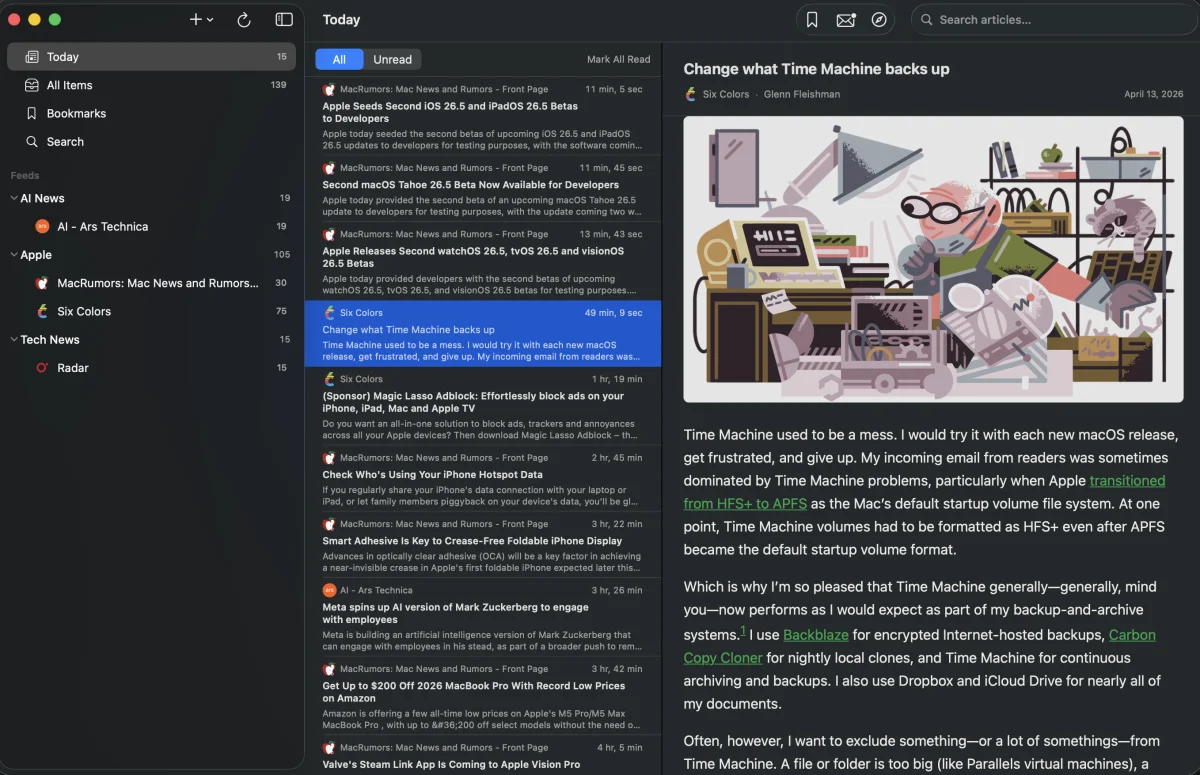Image resolution: width=1200 pixels, height=775 pixels.
Task: Add a new feed with the plus button
Action: point(193,19)
